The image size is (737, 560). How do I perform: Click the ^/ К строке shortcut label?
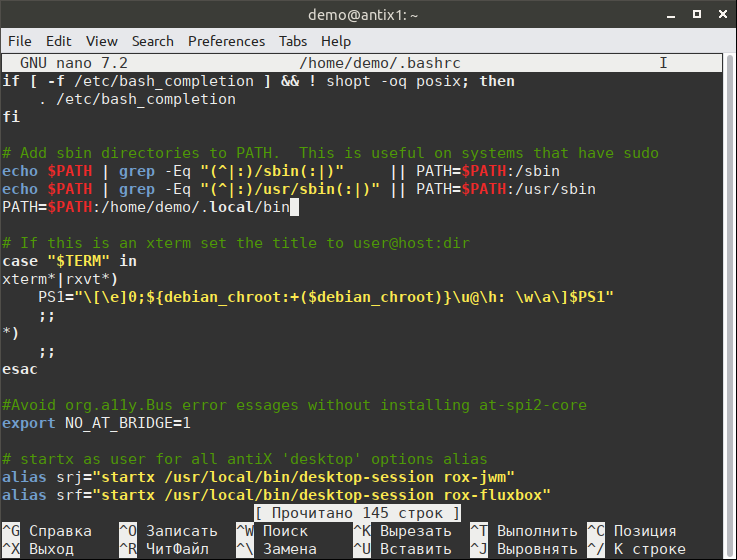(x=636, y=549)
